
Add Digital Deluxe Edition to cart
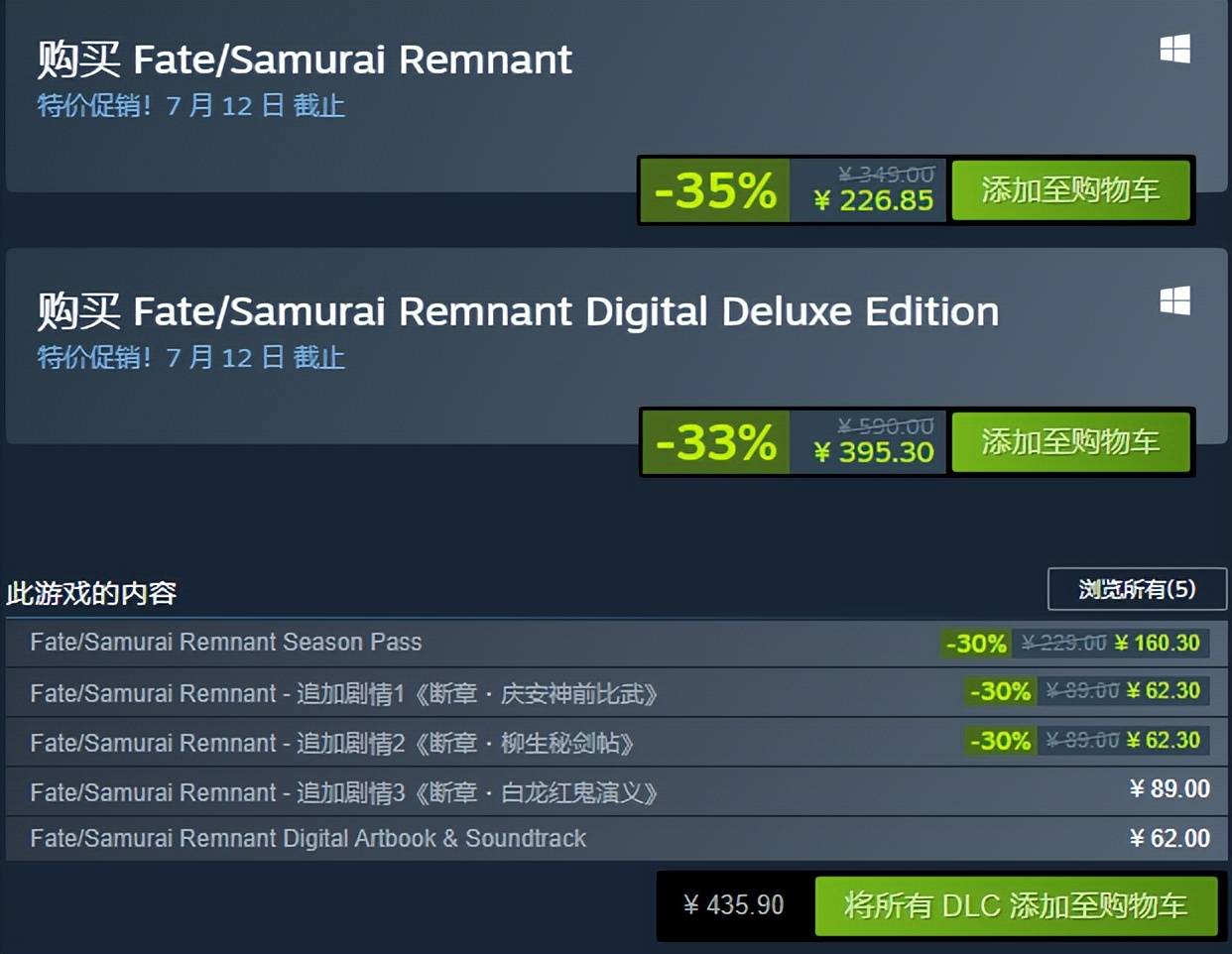(x=1070, y=441)
